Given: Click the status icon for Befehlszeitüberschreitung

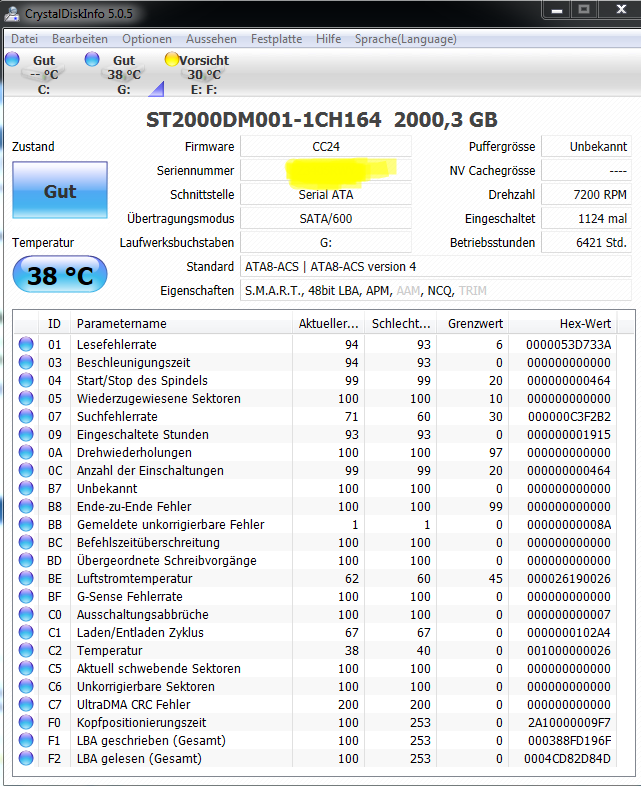Looking at the screenshot, I should 26,542.
